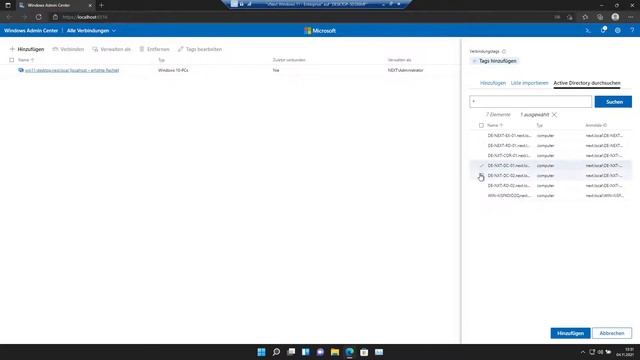The image size is (640, 360).
Task: Select the Active Directory durchsuchen tab
Action: (587, 83)
